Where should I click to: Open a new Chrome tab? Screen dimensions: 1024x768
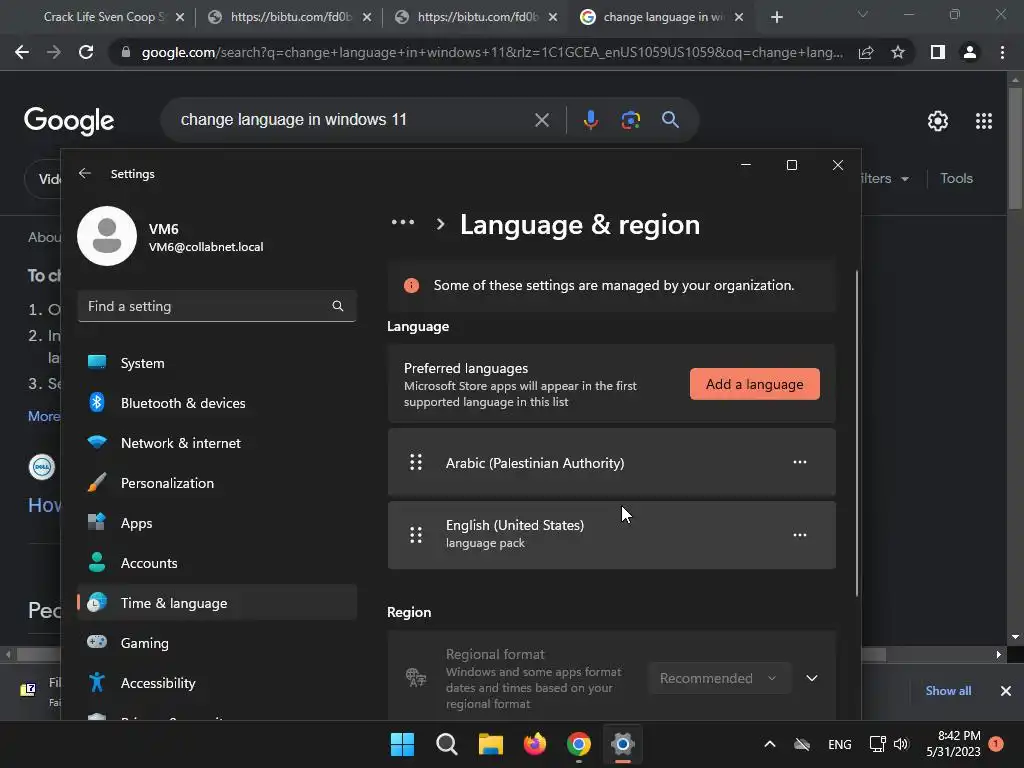776,17
